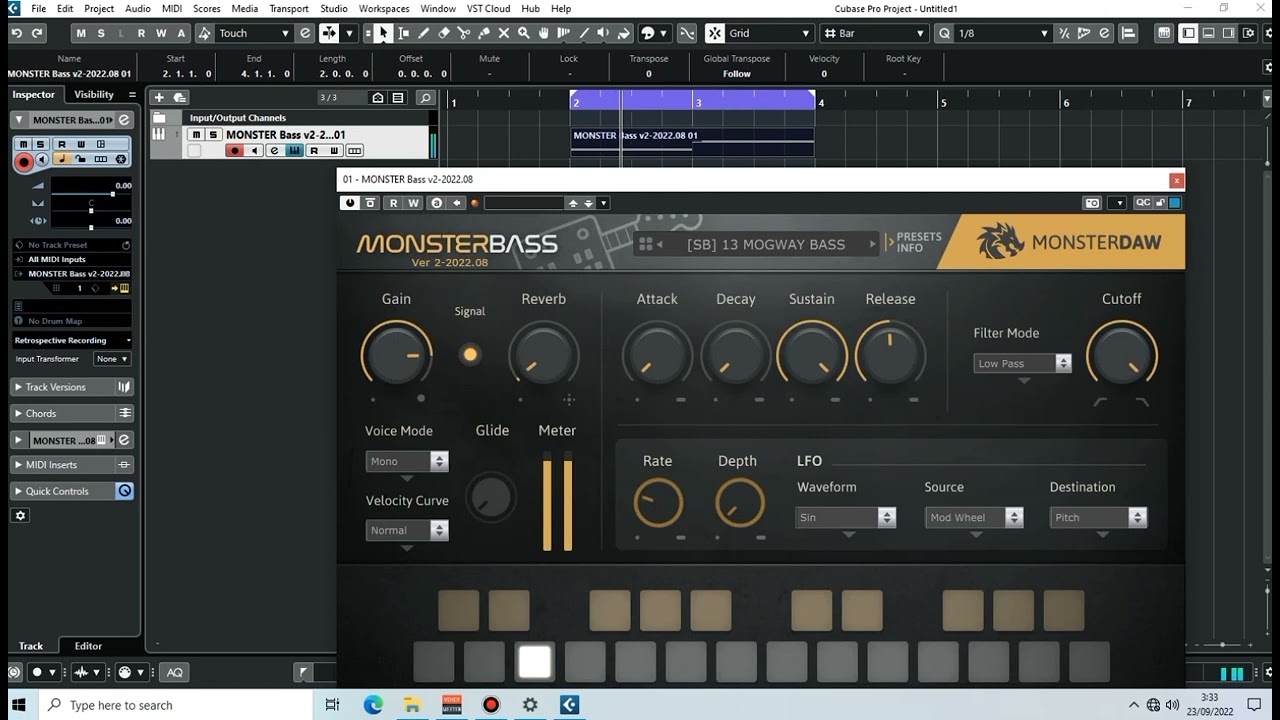Click the MONSTER Bass MIDI event in timeline
The height and width of the screenshot is (720, 1280).
pyautogui.click(x=692, y=141)
